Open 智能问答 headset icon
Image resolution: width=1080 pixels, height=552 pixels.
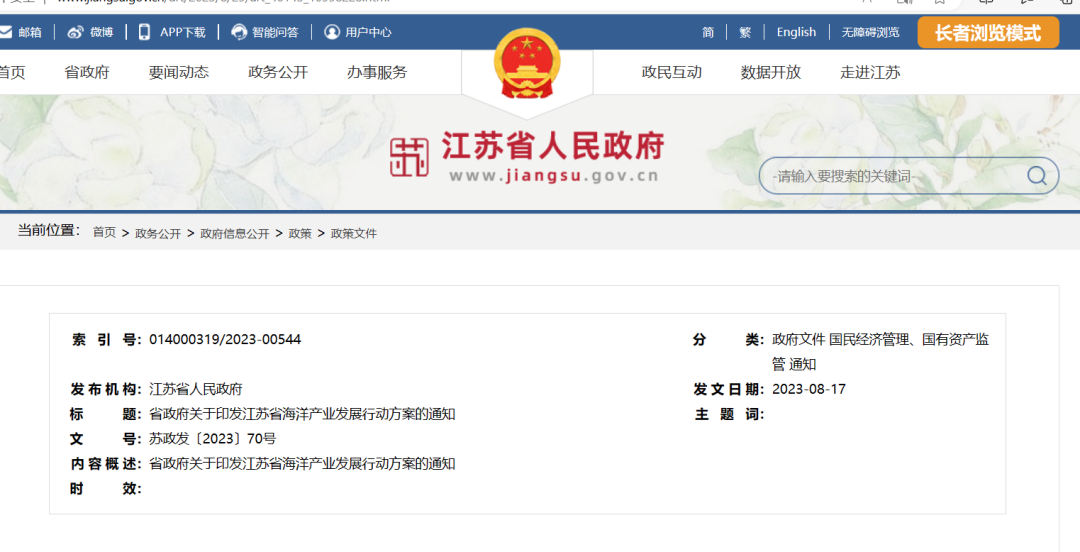(239, 32)
